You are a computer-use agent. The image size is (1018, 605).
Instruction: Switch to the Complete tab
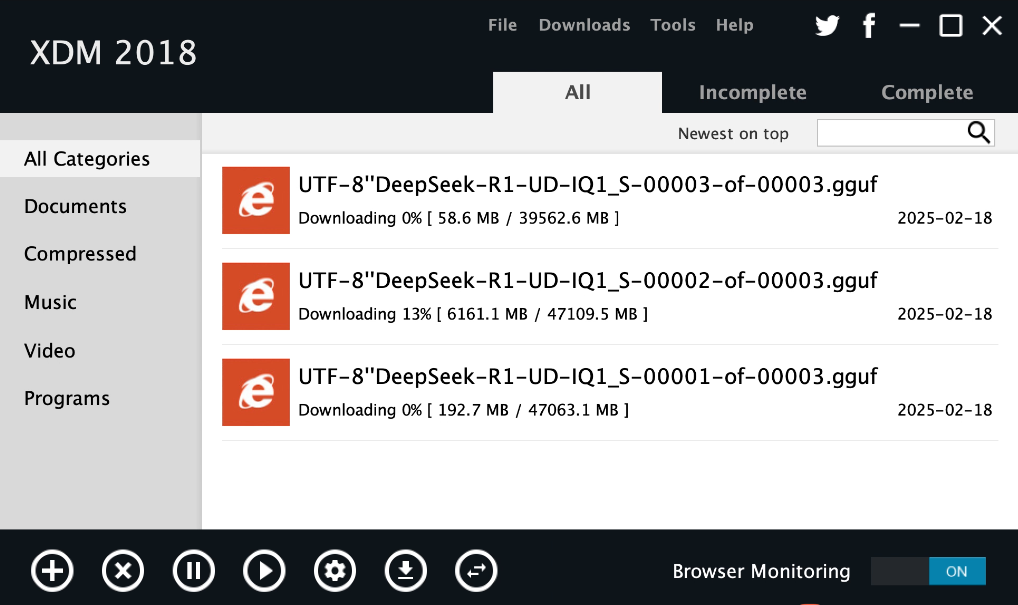(x=926, y=92)
